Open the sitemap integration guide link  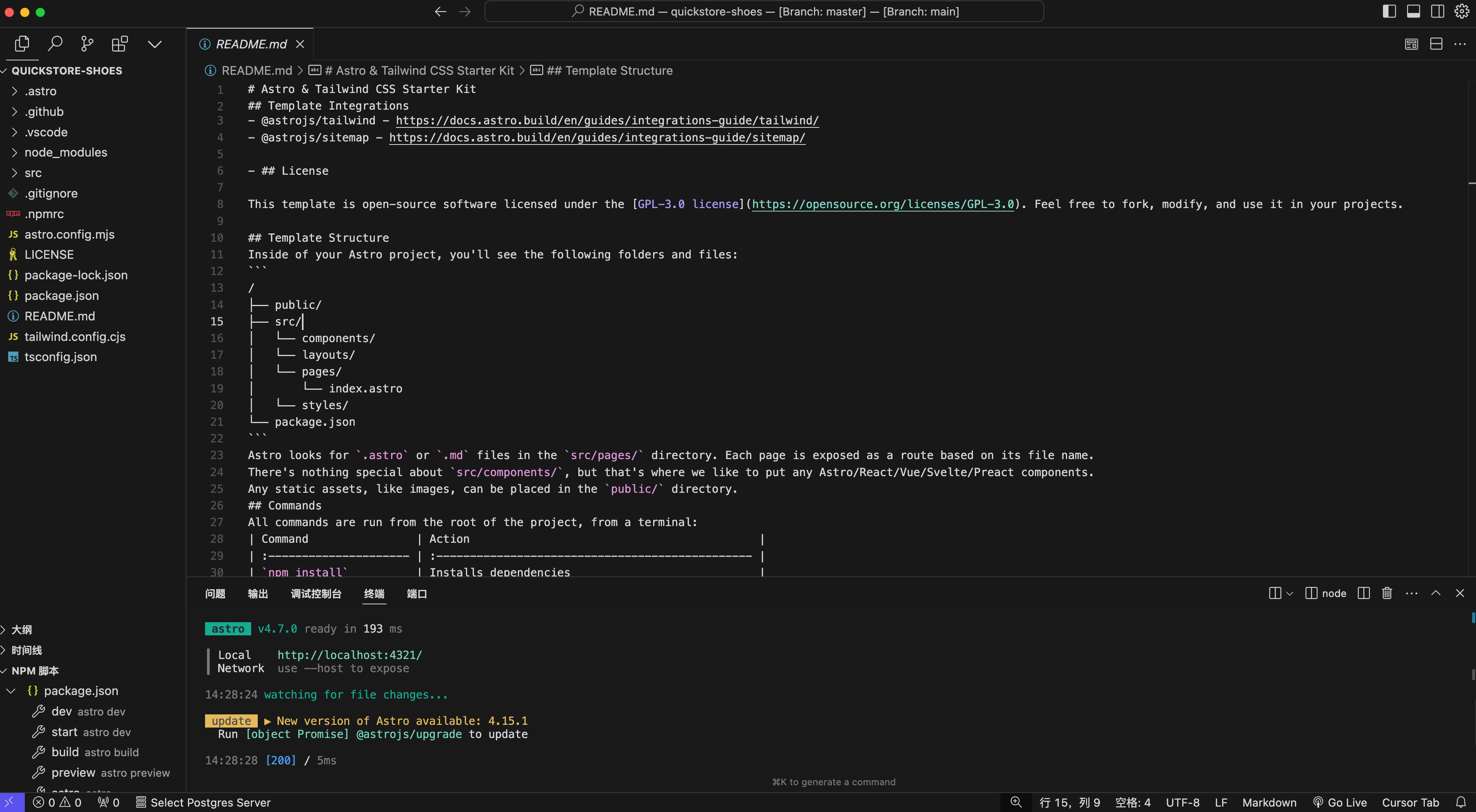coord(597,138)
